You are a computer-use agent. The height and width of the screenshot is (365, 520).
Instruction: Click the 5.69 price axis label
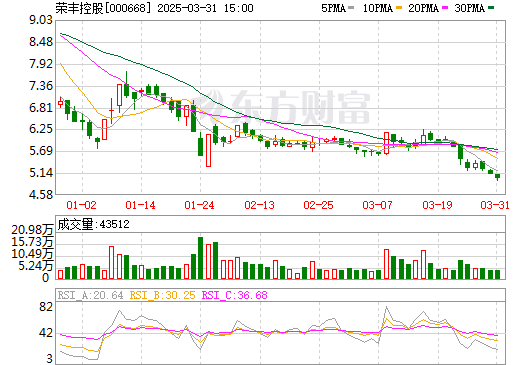pyautogui.click(x=41, y=151)
